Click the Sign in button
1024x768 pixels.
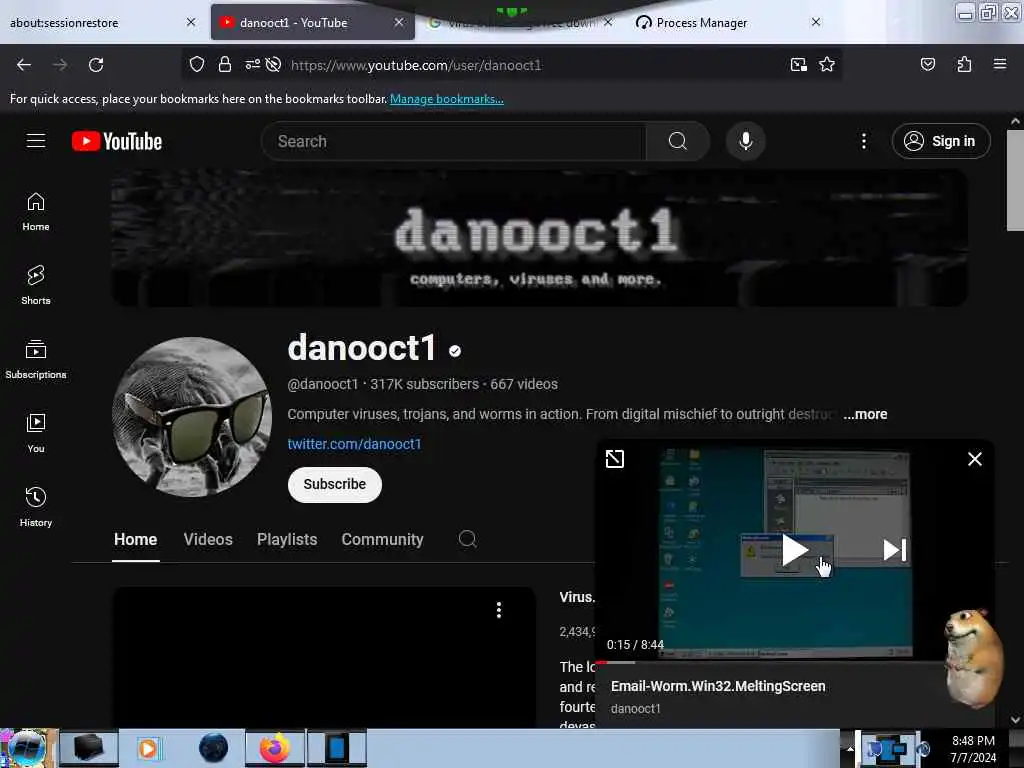pyautogui.click(x=940, y=141)
